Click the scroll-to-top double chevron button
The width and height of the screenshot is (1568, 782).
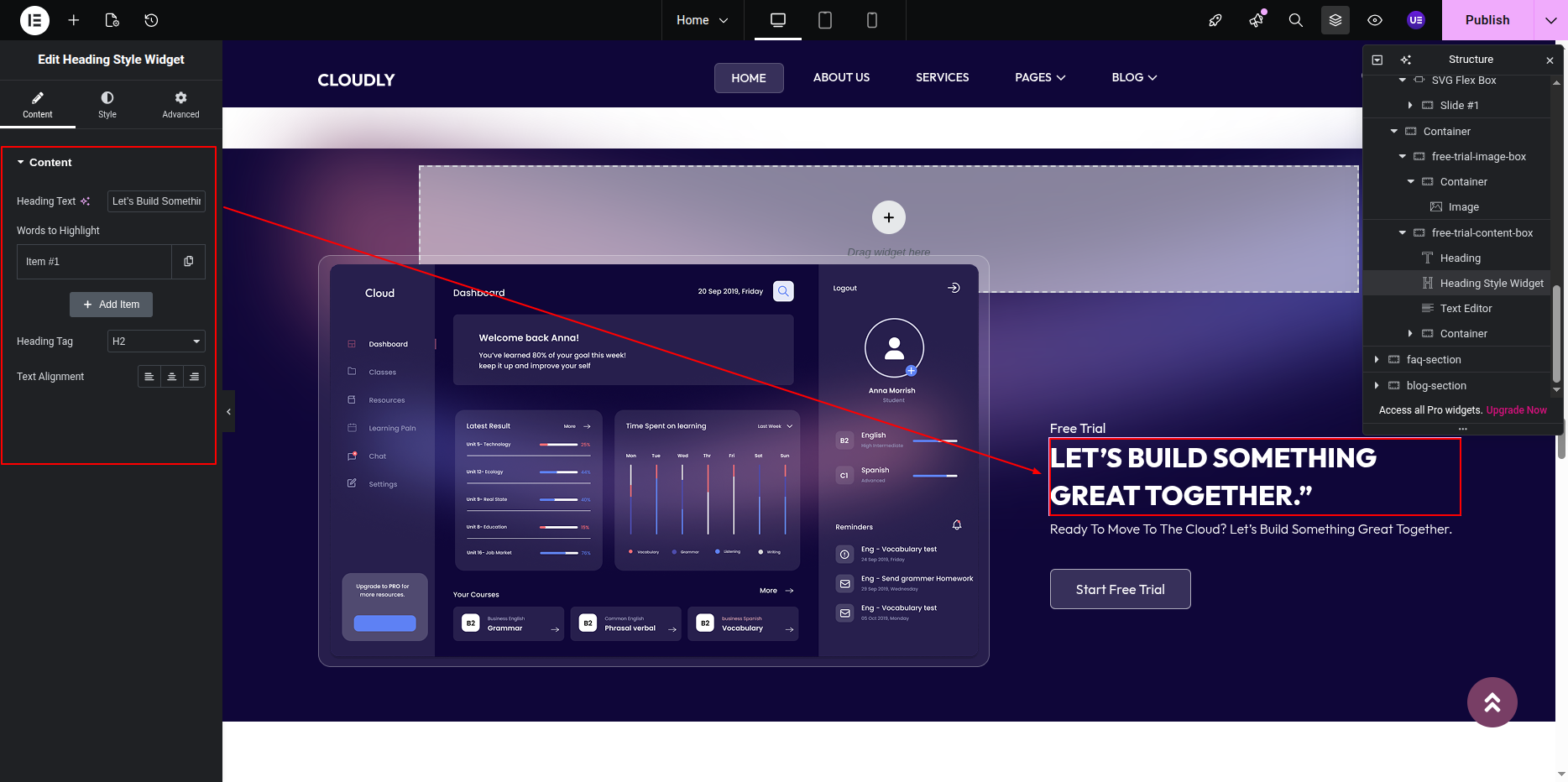[1492, 702]
